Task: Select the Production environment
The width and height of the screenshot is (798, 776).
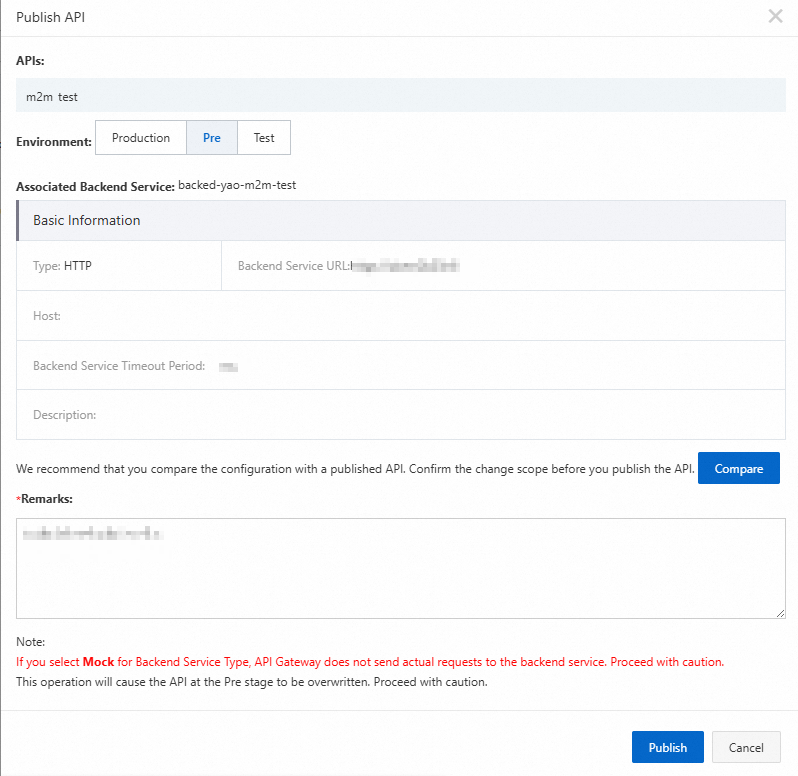Action: (141, 138)
